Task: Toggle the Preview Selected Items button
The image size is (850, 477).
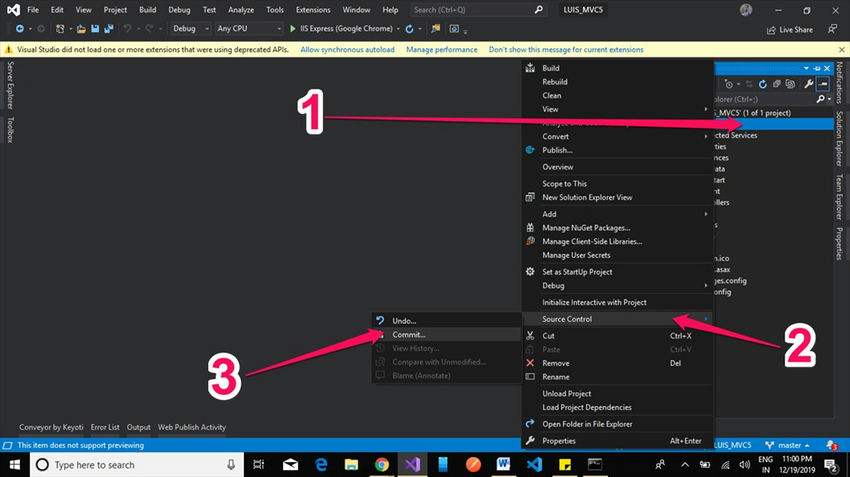Action: coord(823,84)
